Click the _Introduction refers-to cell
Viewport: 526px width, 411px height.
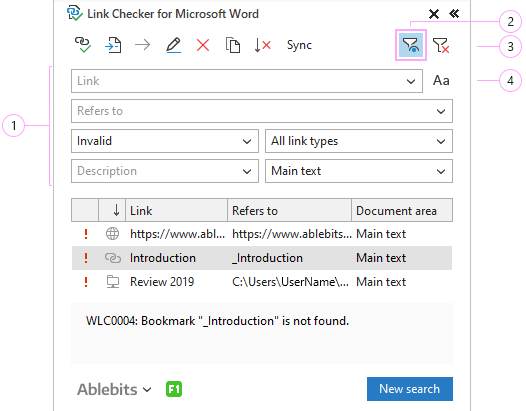tap(267, 258)
